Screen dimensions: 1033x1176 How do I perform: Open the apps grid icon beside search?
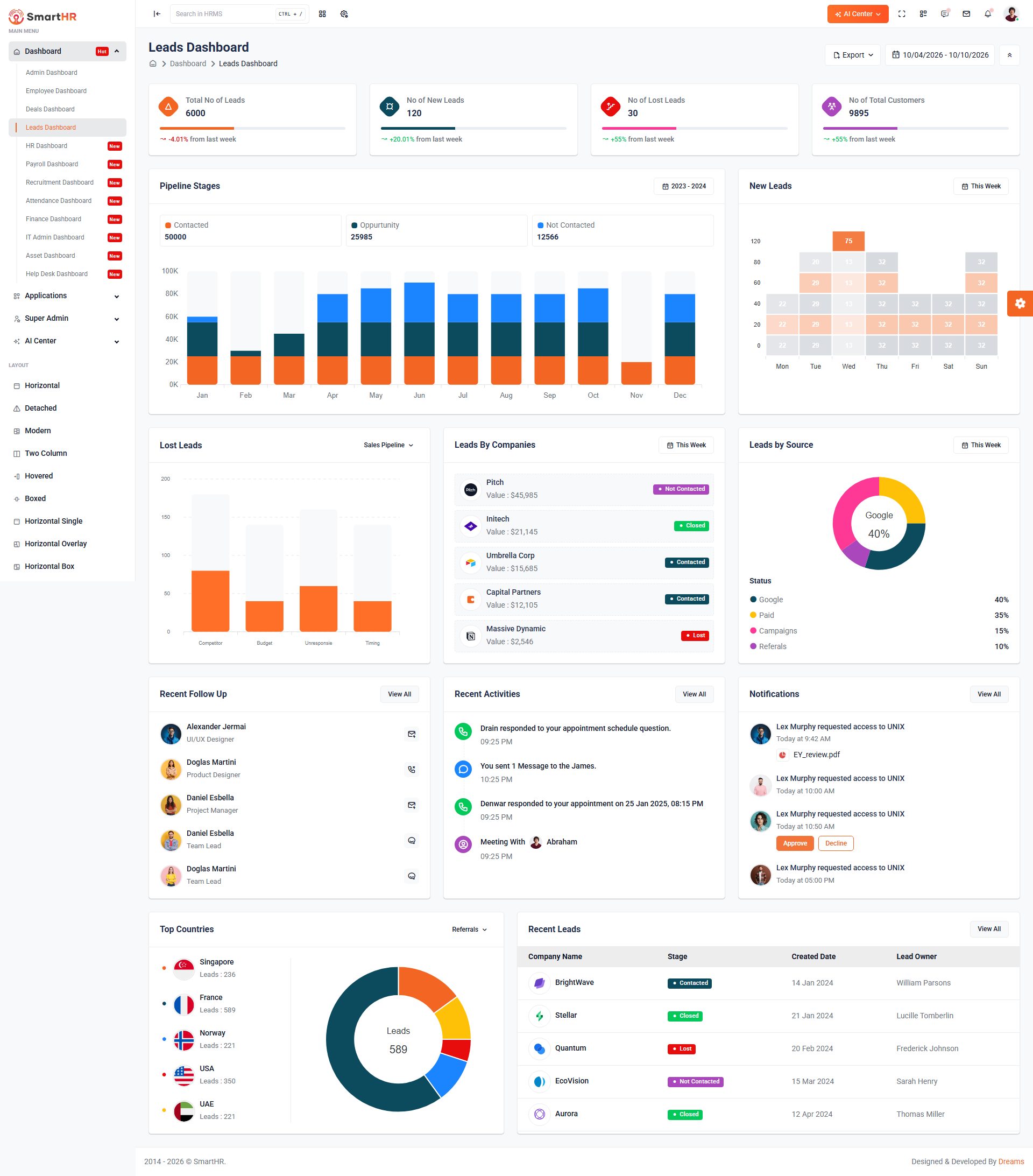(x=322, y=14)
